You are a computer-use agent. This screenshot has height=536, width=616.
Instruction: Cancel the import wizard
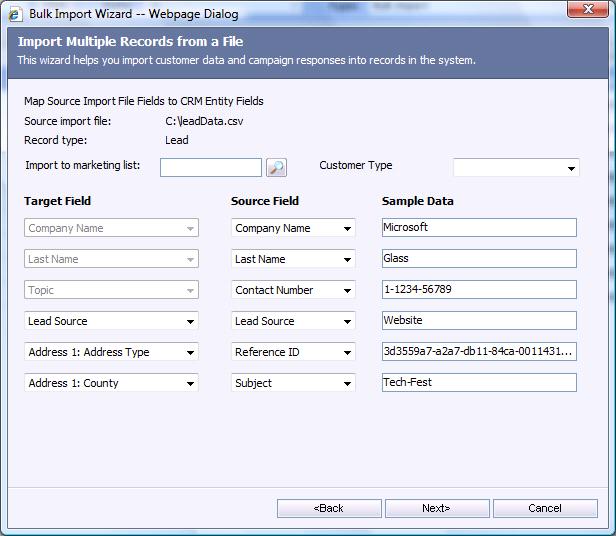pos(545,508)
